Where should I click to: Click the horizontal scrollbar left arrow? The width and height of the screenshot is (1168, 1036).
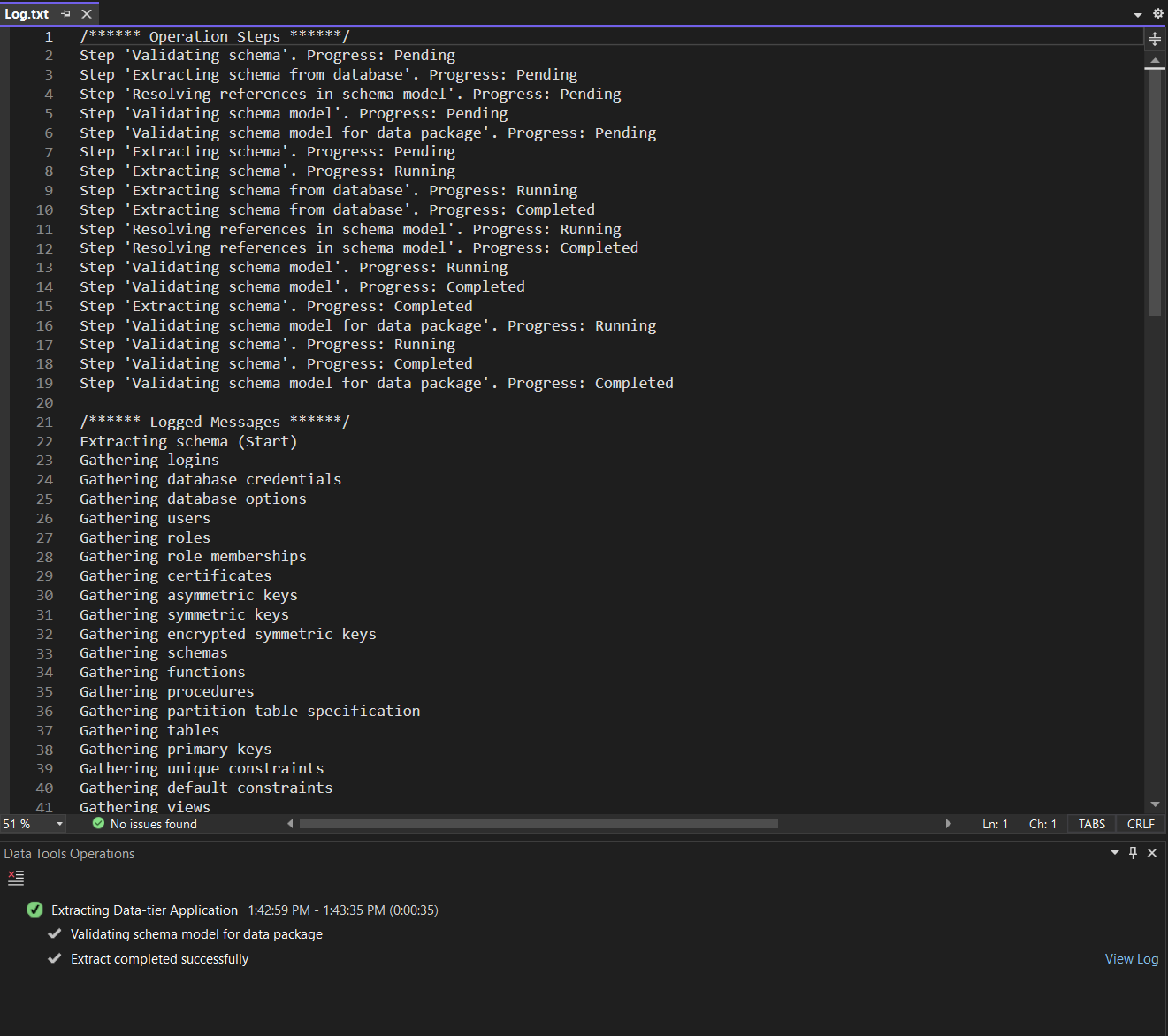[290, 824]
